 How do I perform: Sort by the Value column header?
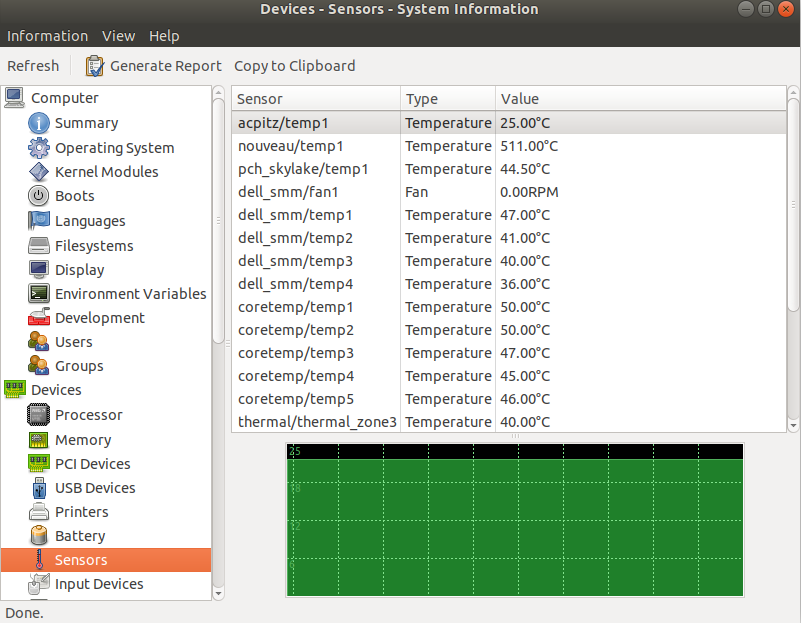pos(641,99)
